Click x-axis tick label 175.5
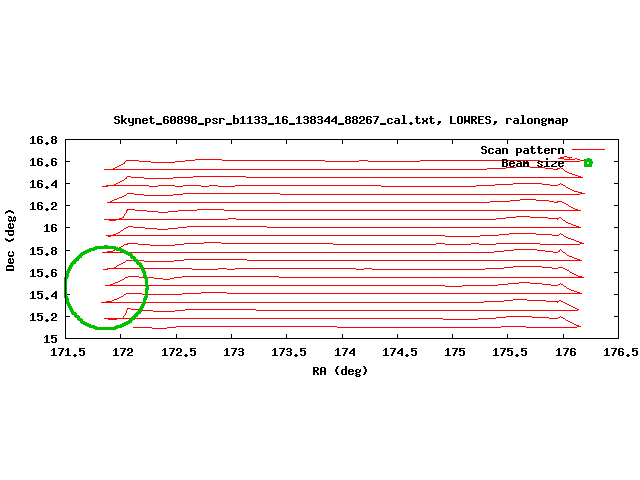This screenshot has width=640, height=480. point(510,352)
